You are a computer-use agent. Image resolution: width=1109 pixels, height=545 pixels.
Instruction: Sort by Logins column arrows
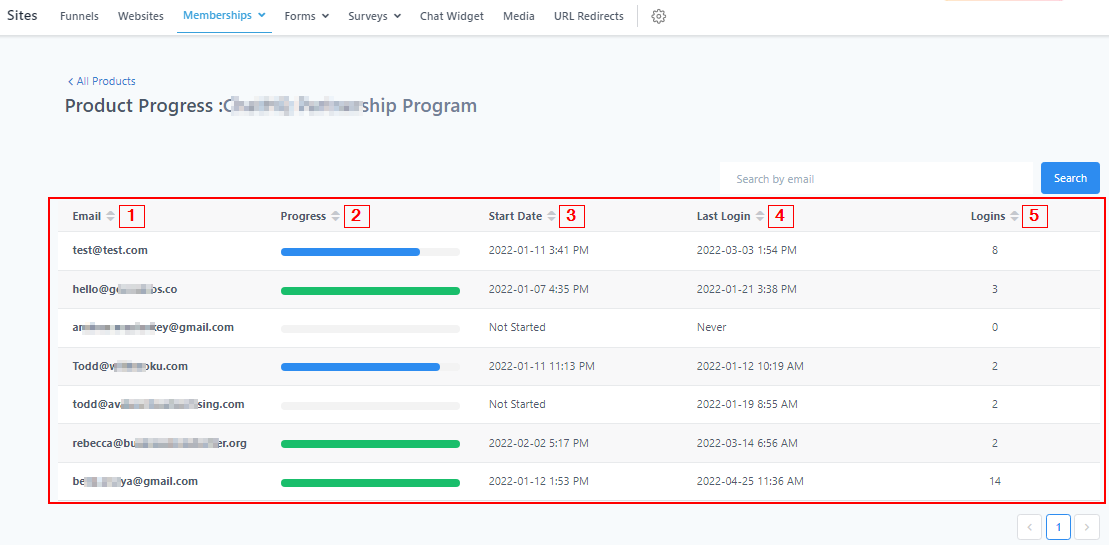coord(1015,216)
